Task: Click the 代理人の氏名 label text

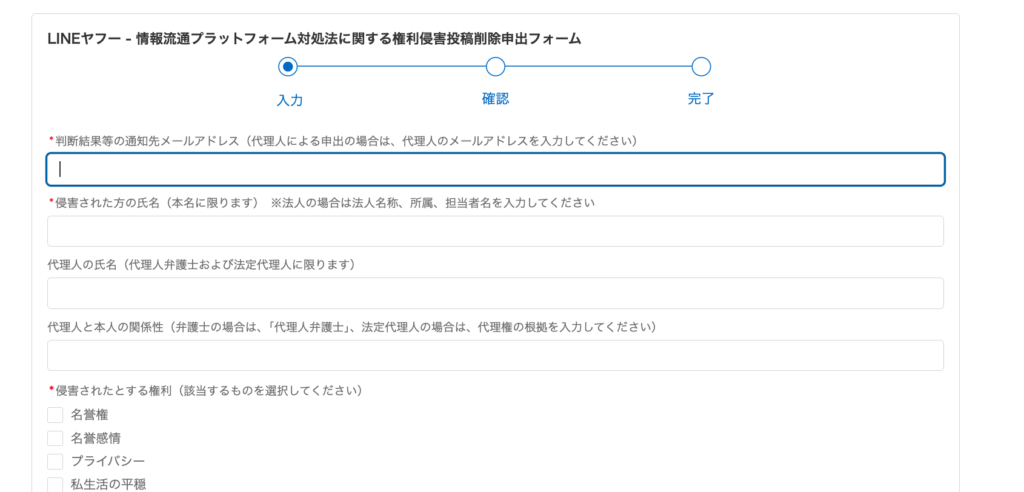Action: click(201, 264)
